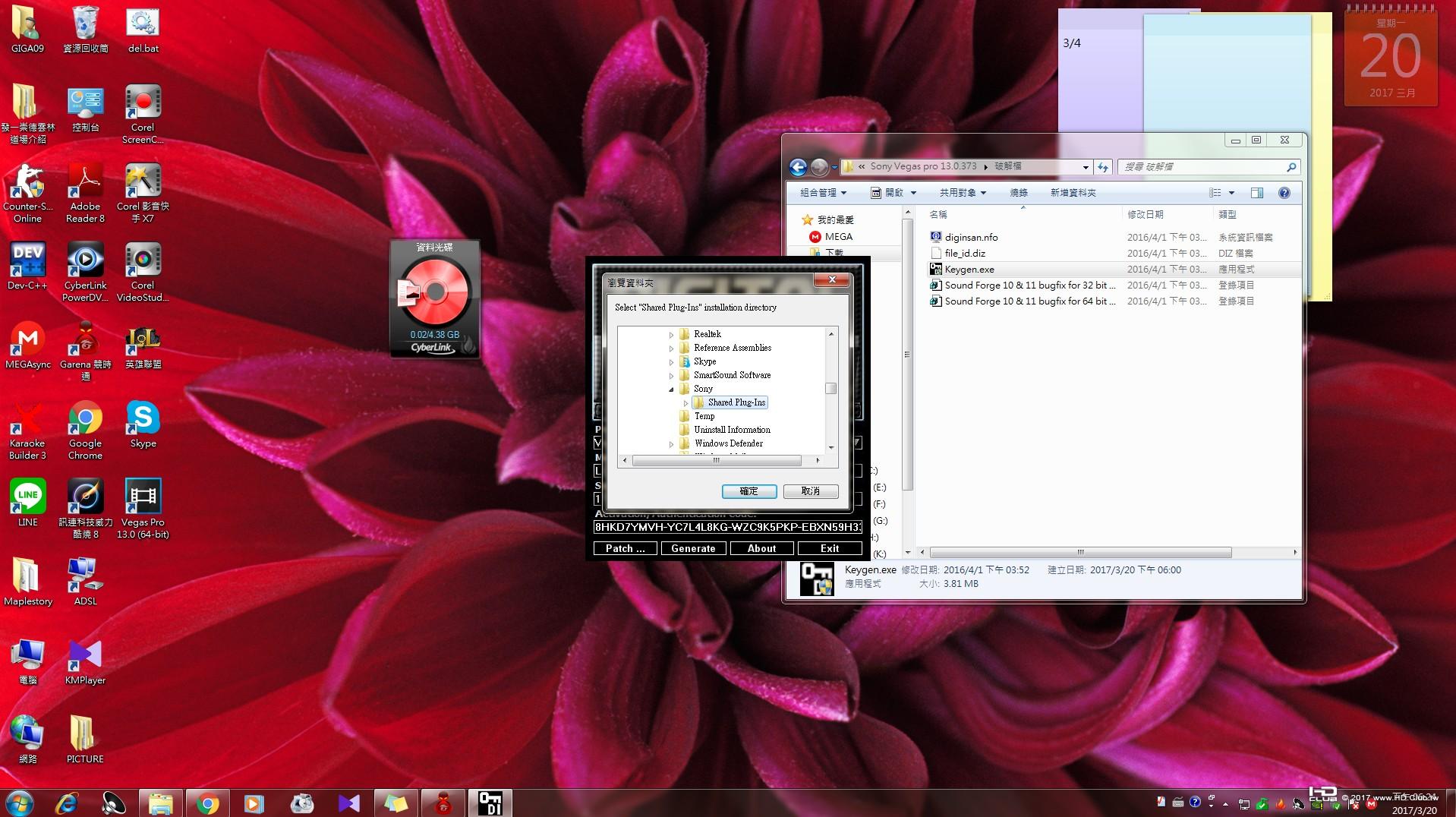Select the Temp folder in tree

[x=704, y=416]
